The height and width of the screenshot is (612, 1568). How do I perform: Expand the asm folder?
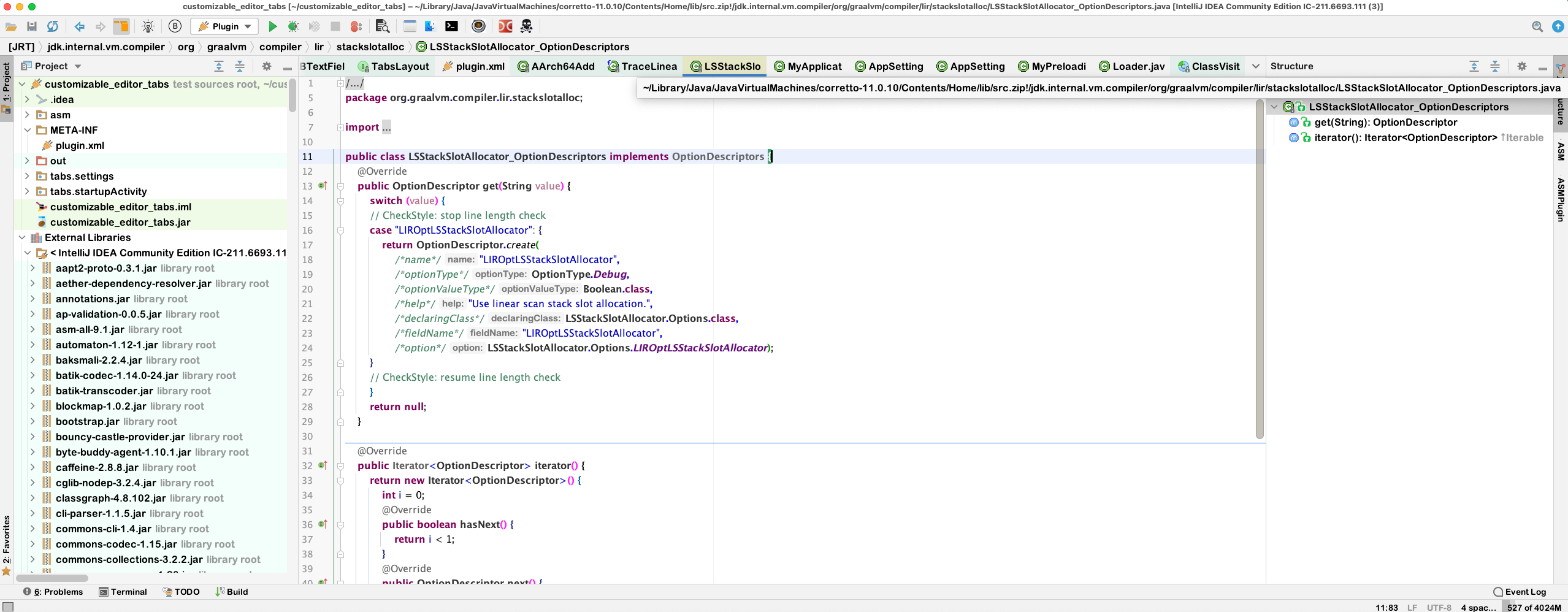pyautogui.click(x=27, y=115)
